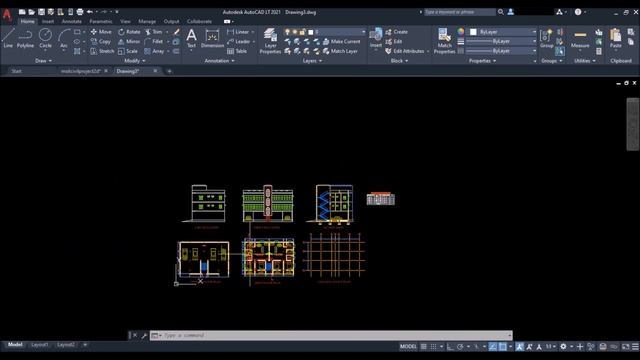Switch to Layout1 tab
This screenshot has width=640, height=360.
pos(40,345)
